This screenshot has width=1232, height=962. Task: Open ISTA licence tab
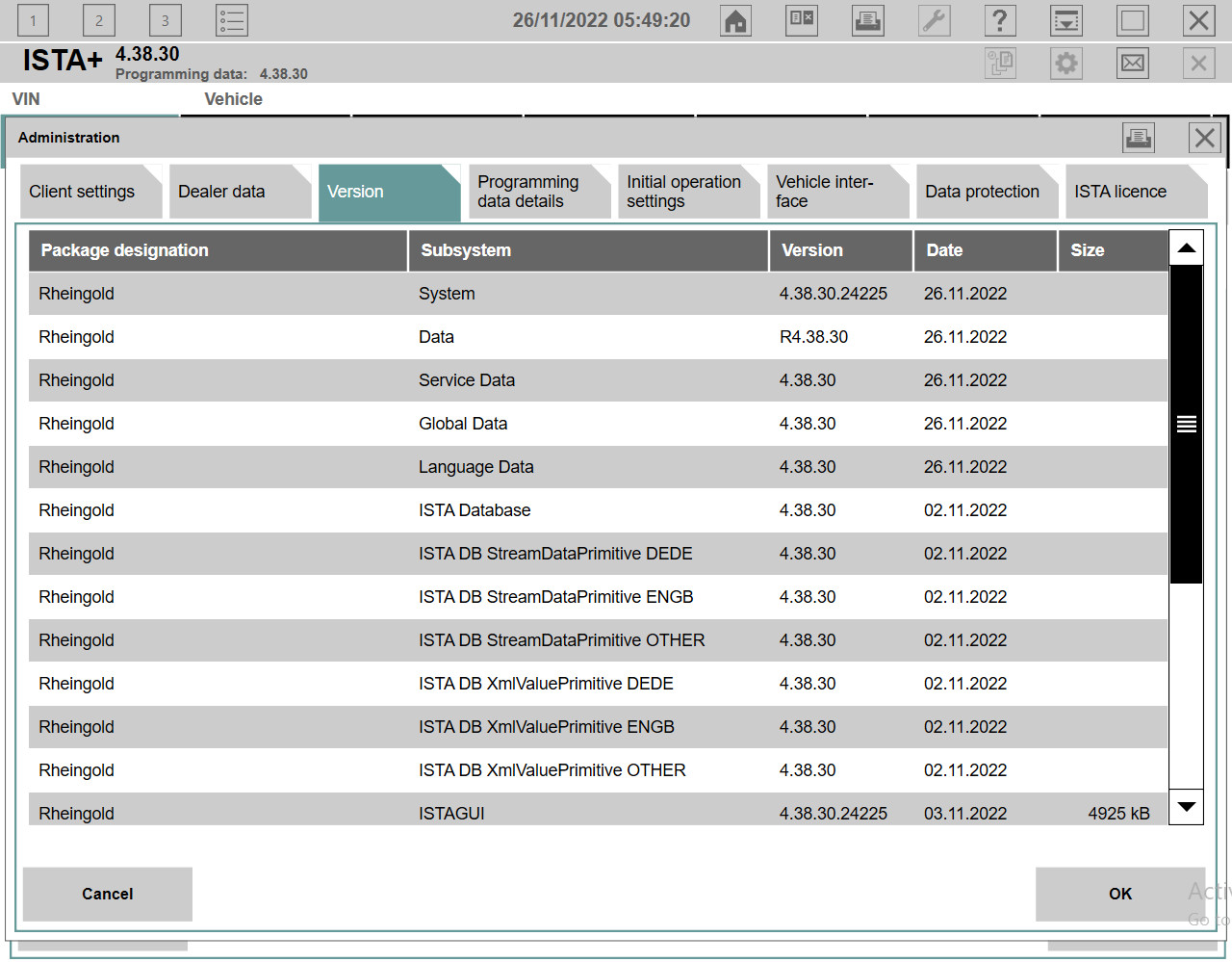1137,192
